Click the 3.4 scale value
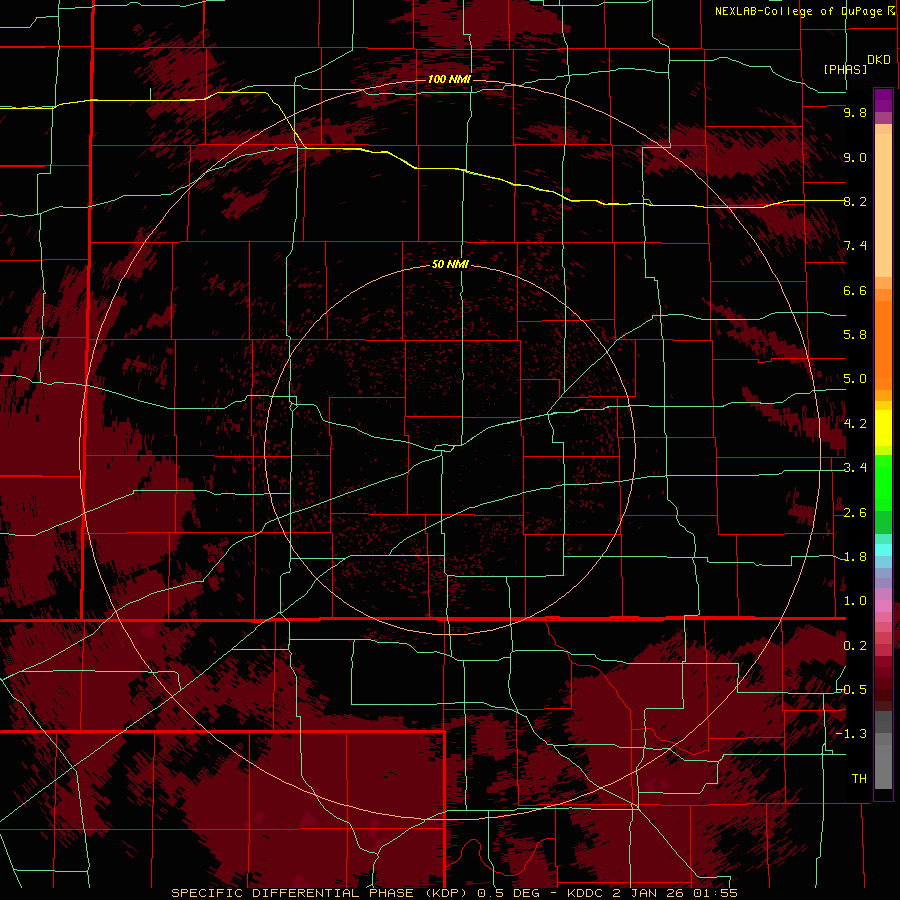Viewport: 900px width, 900px height. point(855,468)
